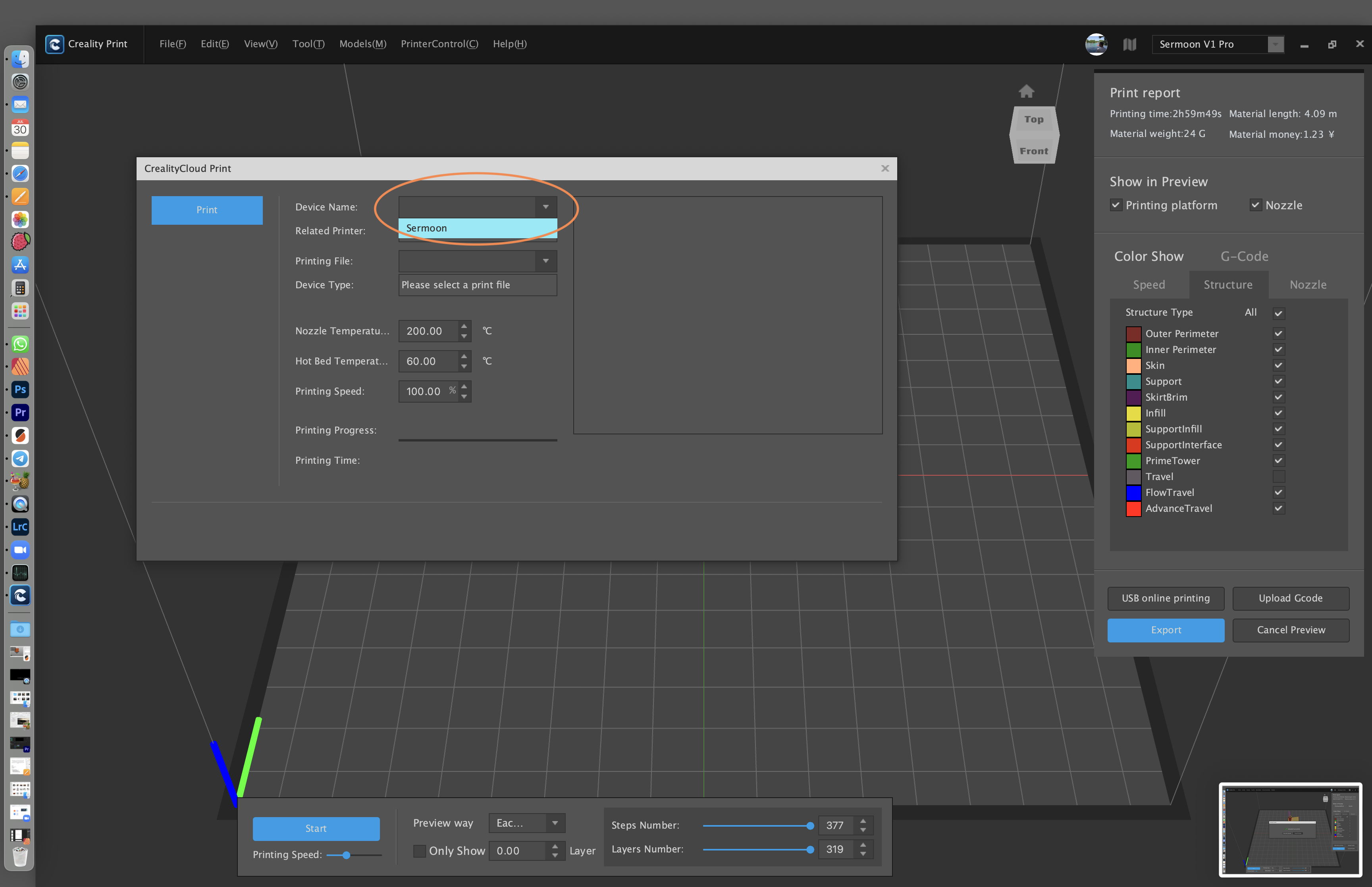This screenshot has height=887, width=1372.
Task: Click the Top face of view cube
Action: [x=1033, y=119]
